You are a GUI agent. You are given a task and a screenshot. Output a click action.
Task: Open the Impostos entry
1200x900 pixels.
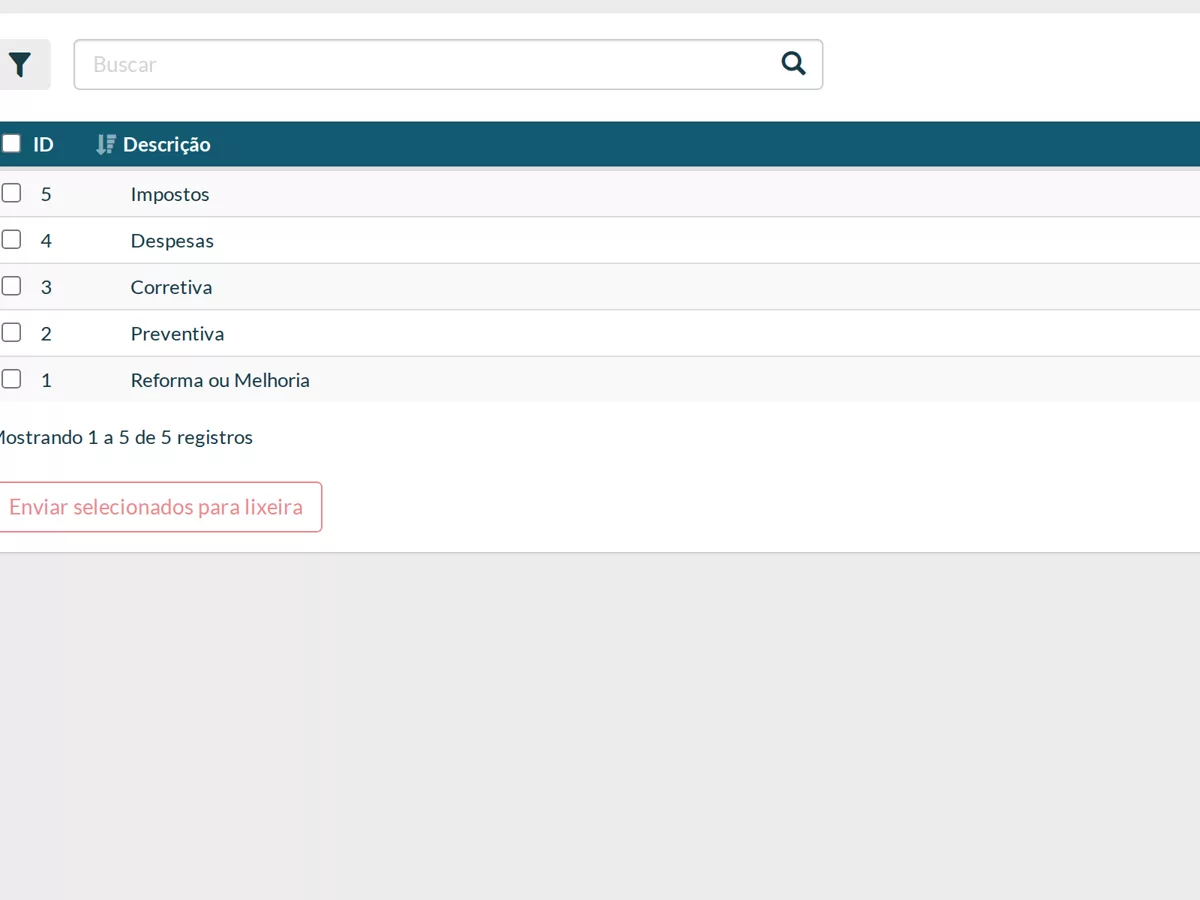(x=170, y=194)
